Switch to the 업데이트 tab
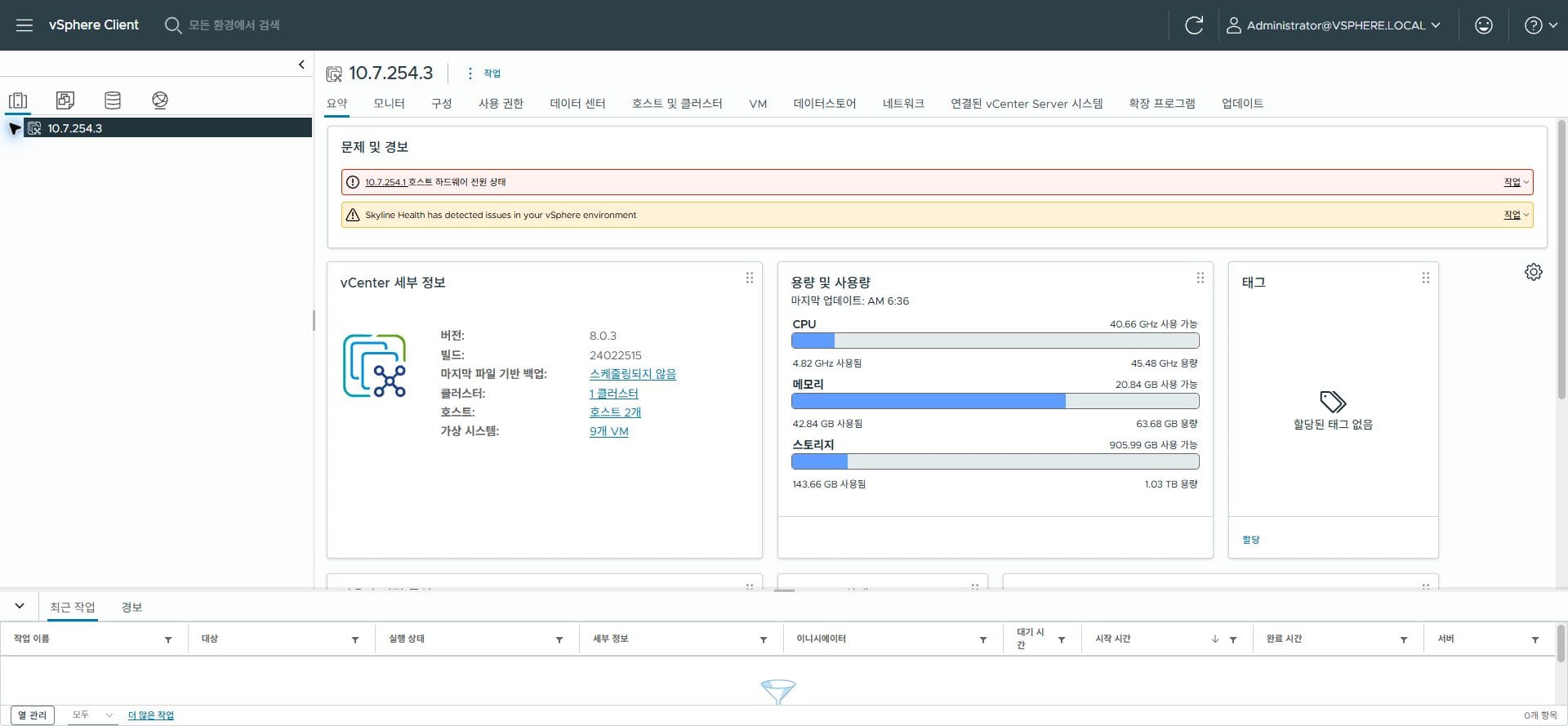This screenshot has width=1568, height=726. tap(1242, 104)
